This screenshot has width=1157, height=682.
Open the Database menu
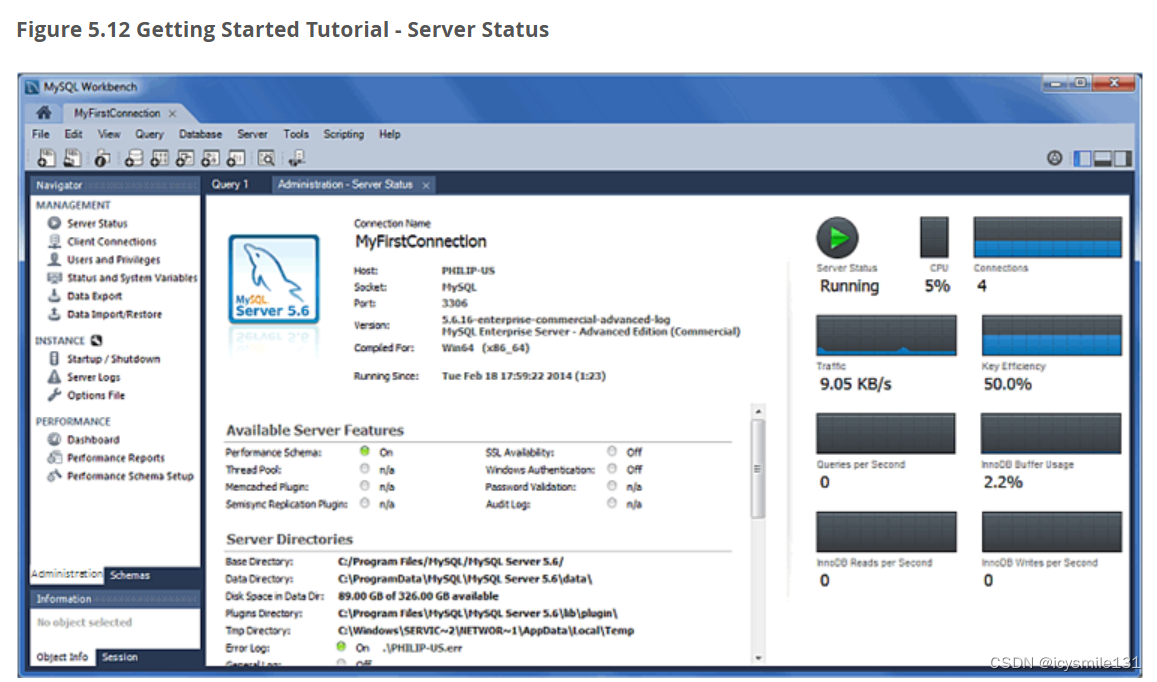coord(200,134)
